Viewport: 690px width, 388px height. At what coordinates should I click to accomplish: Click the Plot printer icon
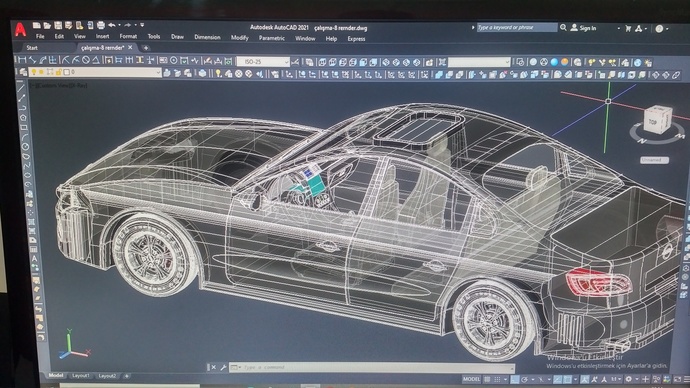tap(101, 26)
